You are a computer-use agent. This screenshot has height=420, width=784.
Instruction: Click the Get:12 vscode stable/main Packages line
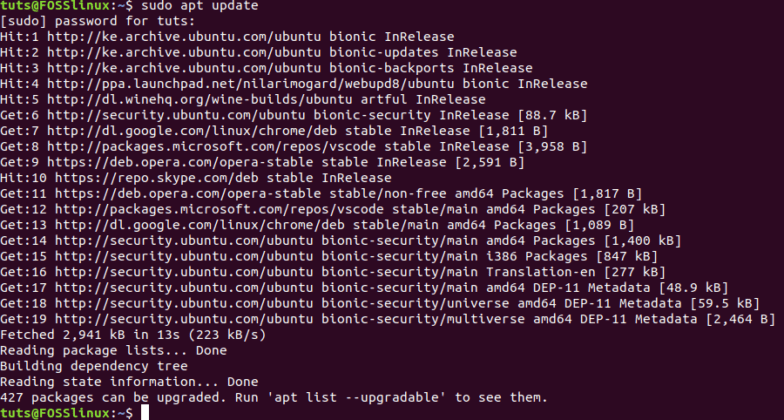click(332, 210)
